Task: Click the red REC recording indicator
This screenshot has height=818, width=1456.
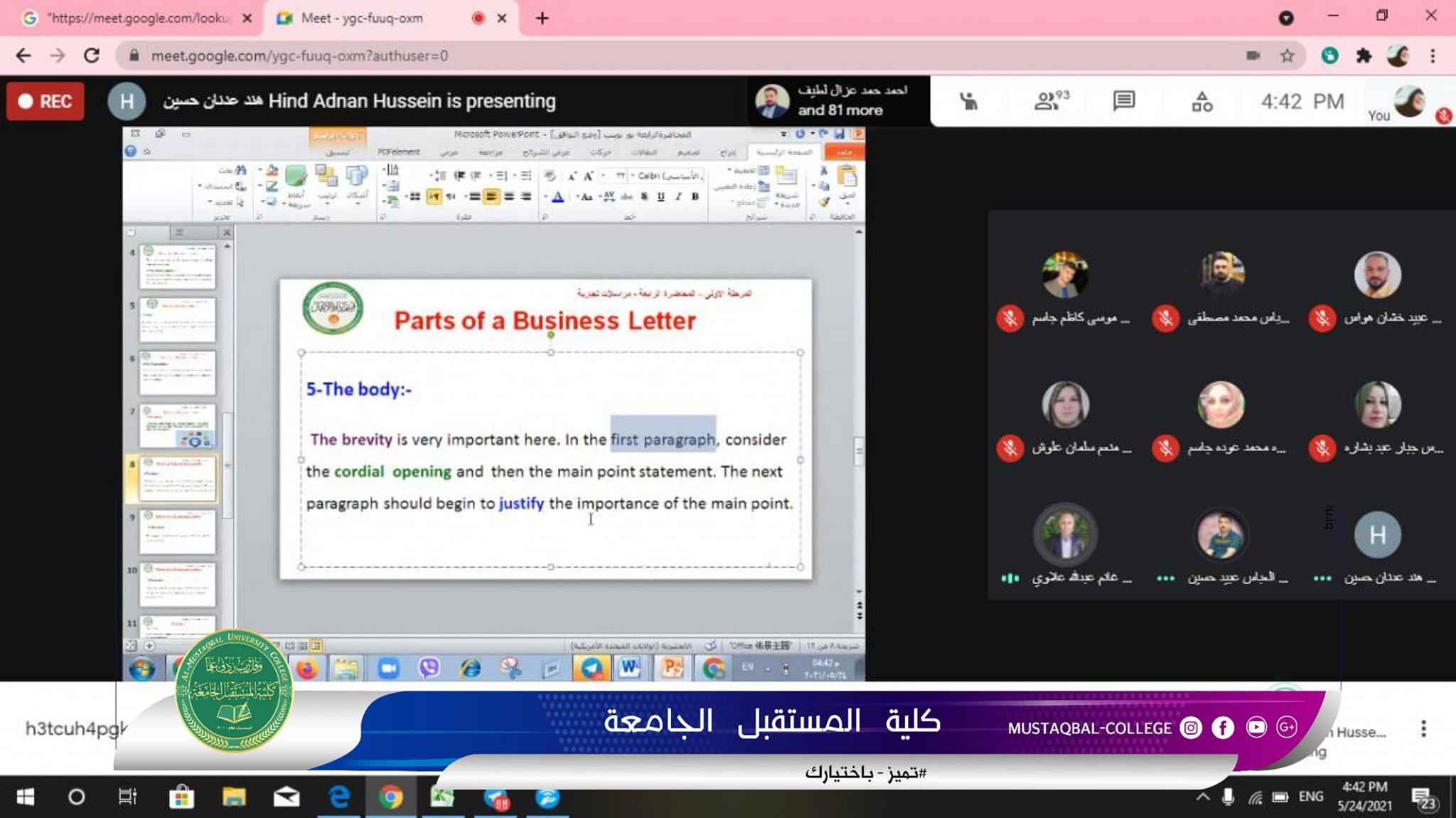Action: pos(45,101)
